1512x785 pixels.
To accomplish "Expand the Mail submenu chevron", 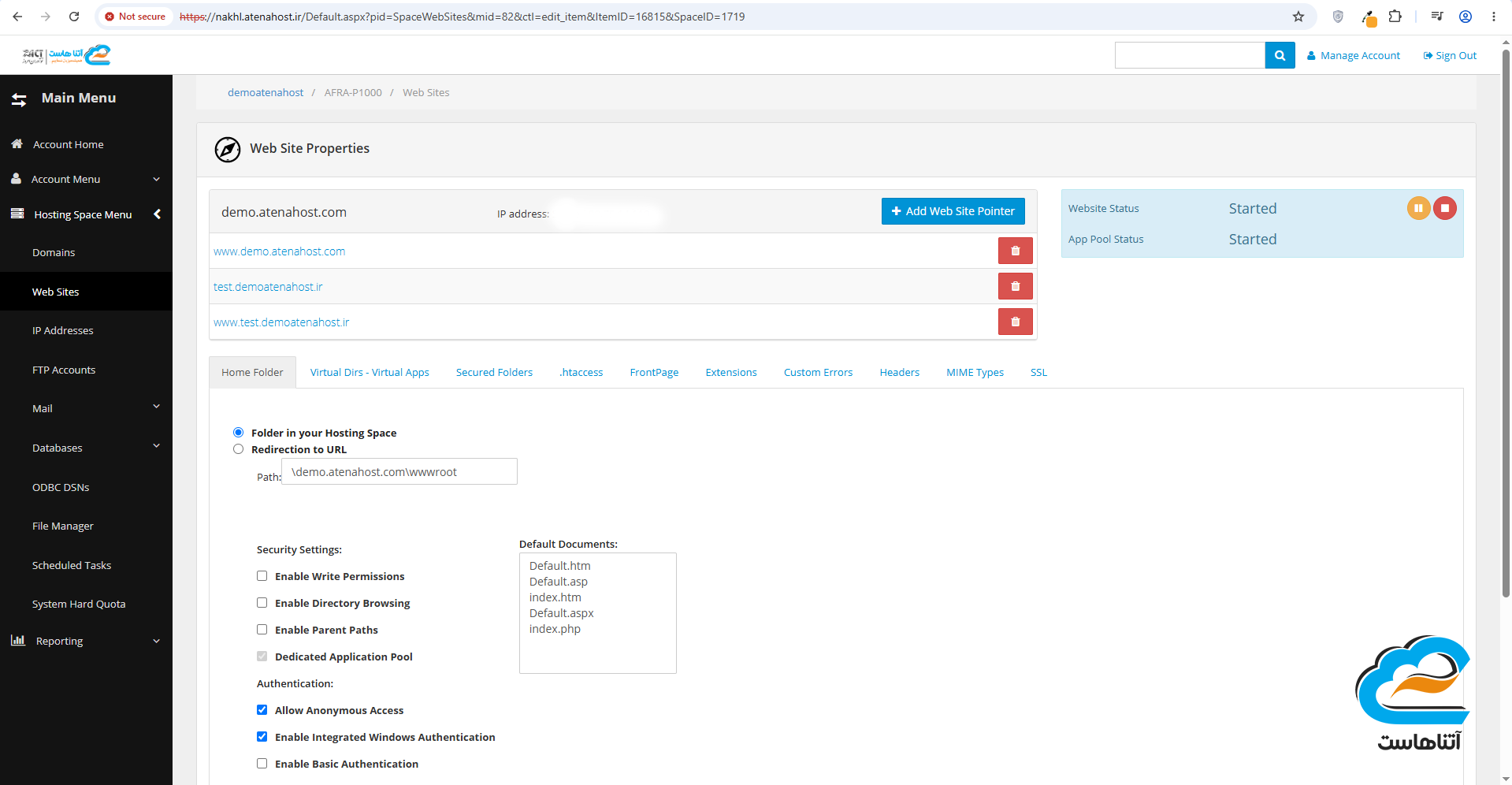I will tap(156, 407).
